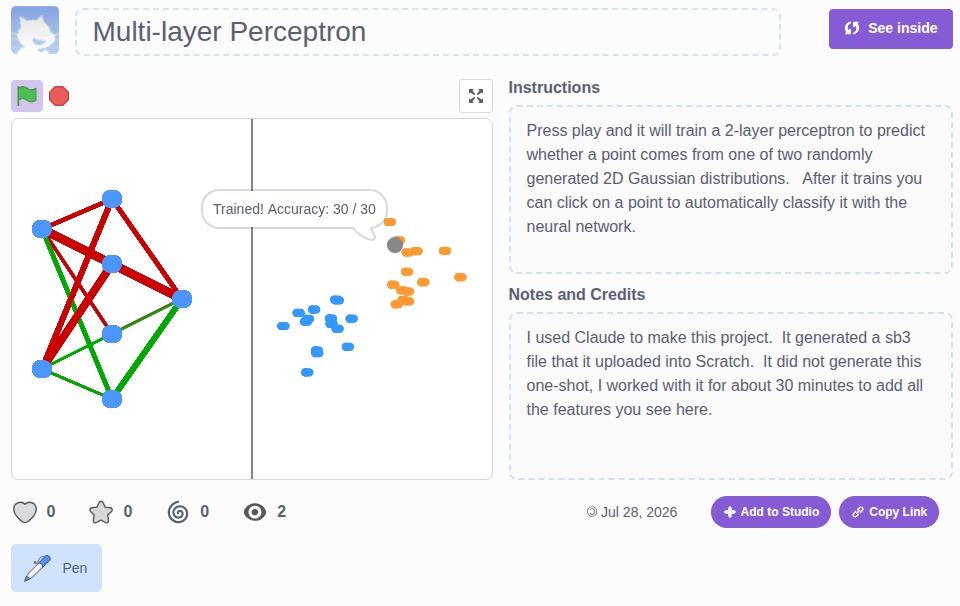Viewport: 960px width, 606px height.
Task: Stop the project with red octagon
Action: click(59, 96)
